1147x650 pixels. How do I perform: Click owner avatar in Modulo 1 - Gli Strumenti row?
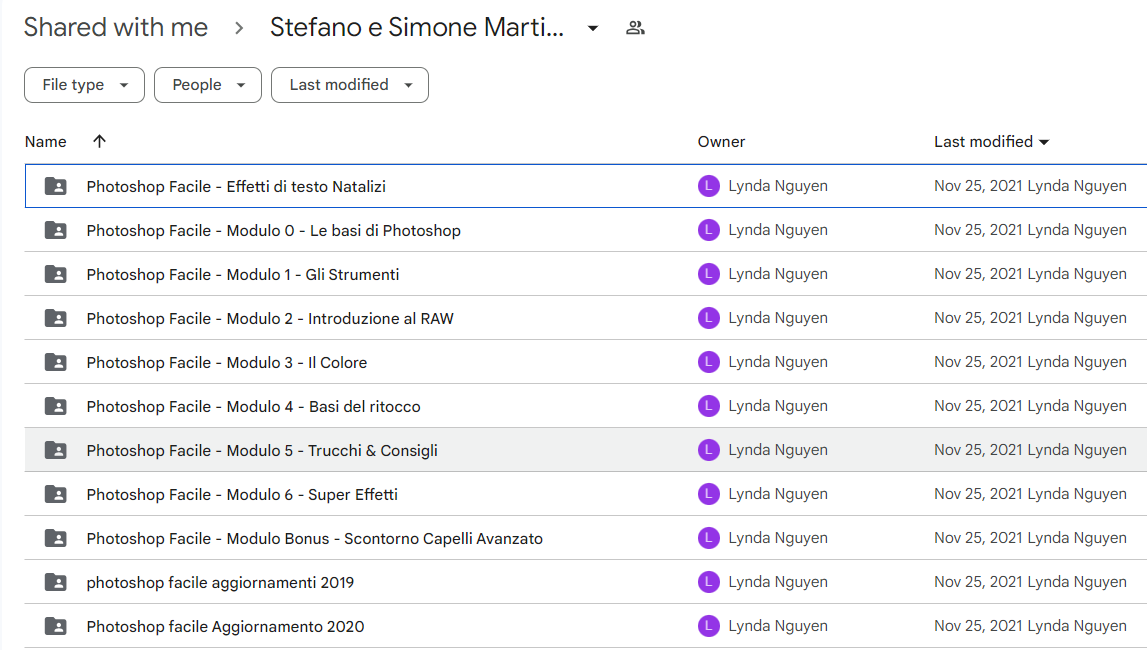pyautogui.click(x=708, y=273)
